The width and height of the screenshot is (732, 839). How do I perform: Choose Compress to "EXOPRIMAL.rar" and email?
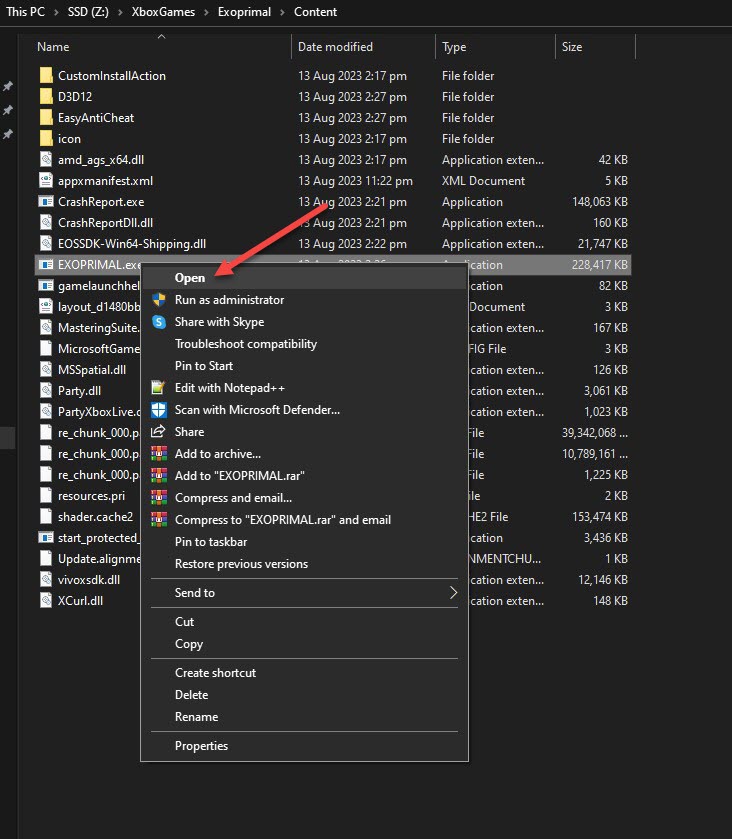[304, 520]
